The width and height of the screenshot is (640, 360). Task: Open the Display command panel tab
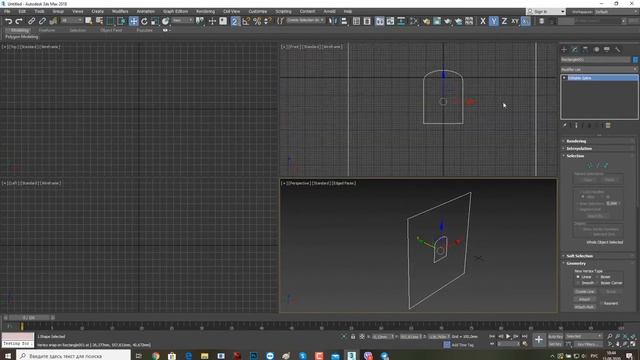[x=607, y=49]
